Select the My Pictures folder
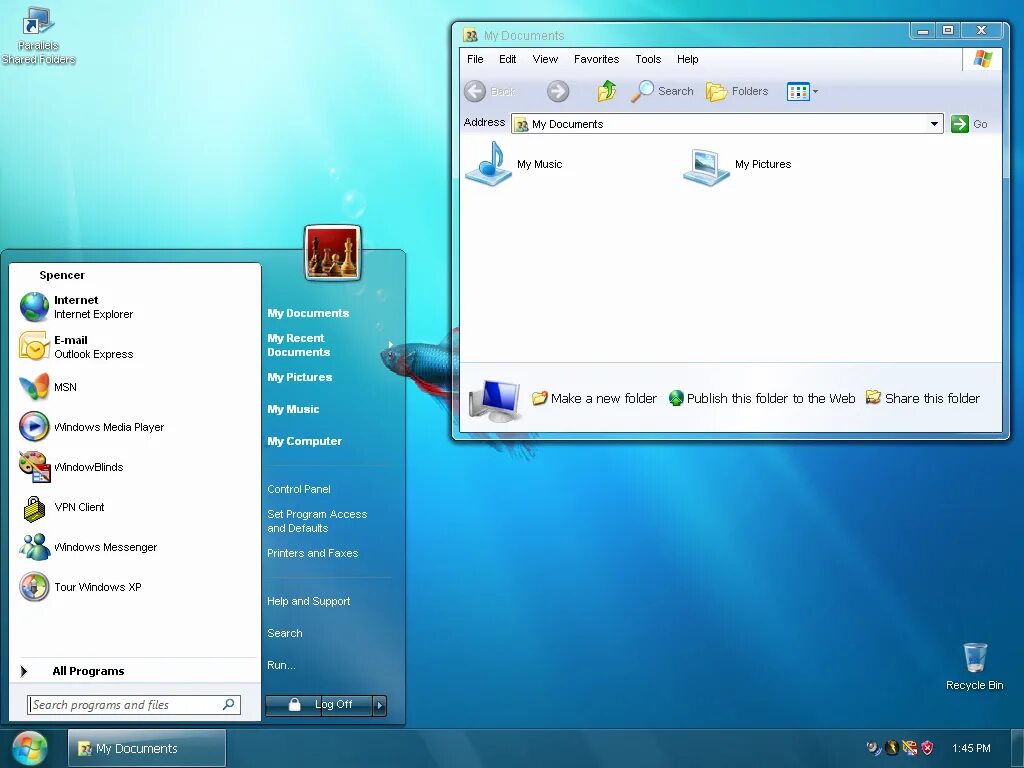Viewport: 1024px width, 768px height. [737, 165]
